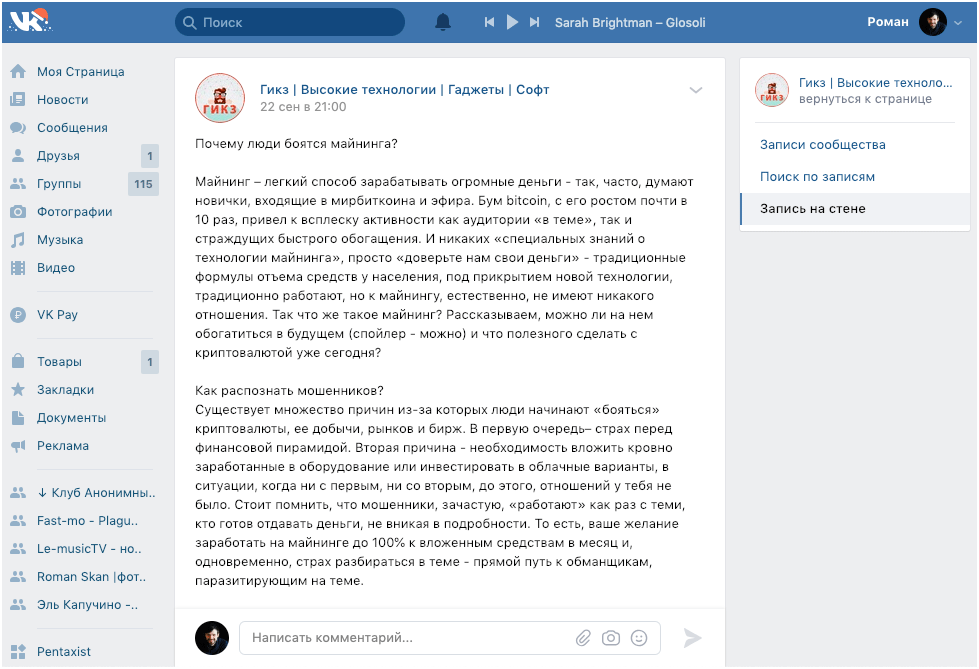
Task: Open the Друзья section
Action: pos(58,156)
